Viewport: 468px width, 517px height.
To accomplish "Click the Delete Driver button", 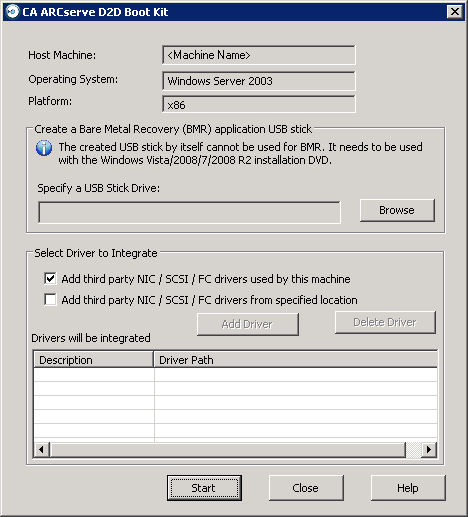I will click(385, 322).
